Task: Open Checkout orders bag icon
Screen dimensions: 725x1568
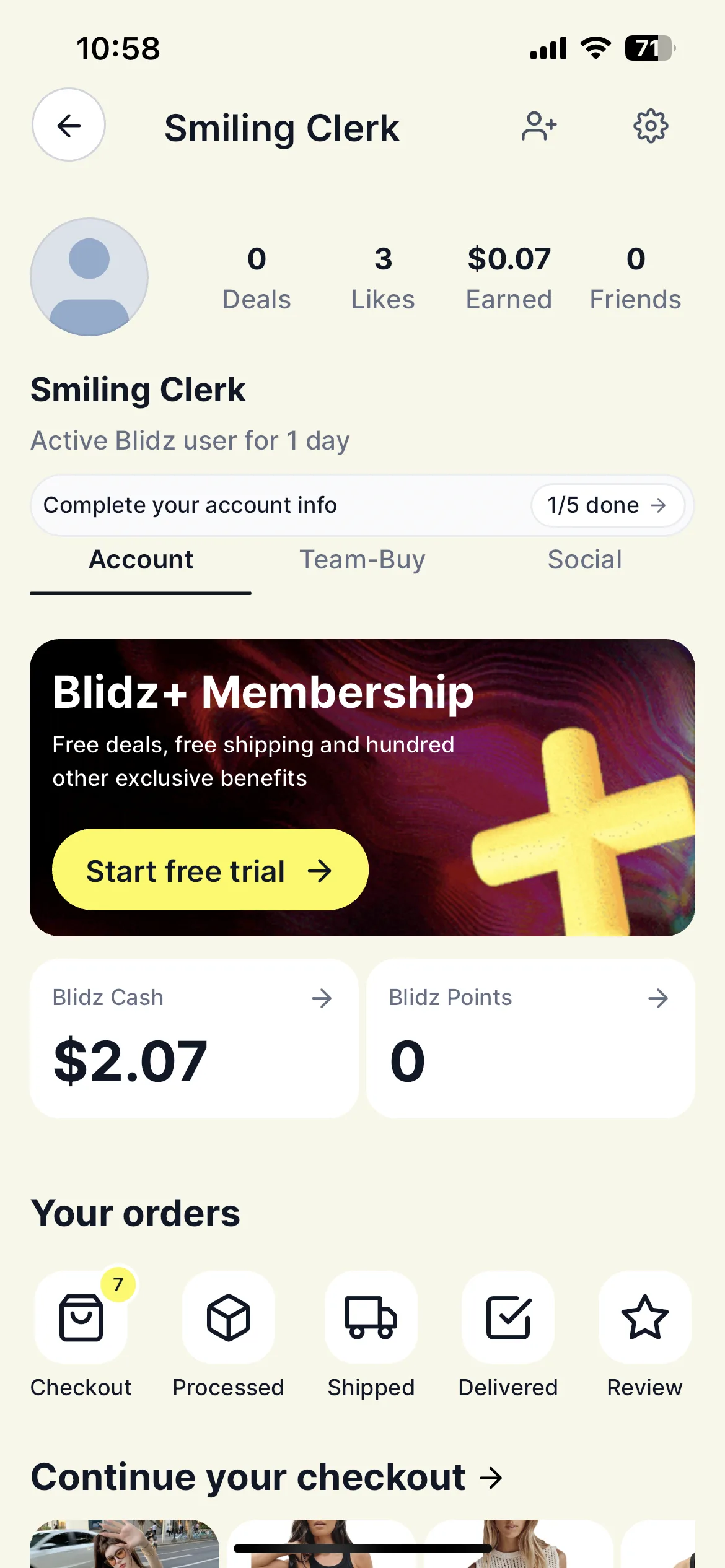Action: click(x=81, y=1317)
